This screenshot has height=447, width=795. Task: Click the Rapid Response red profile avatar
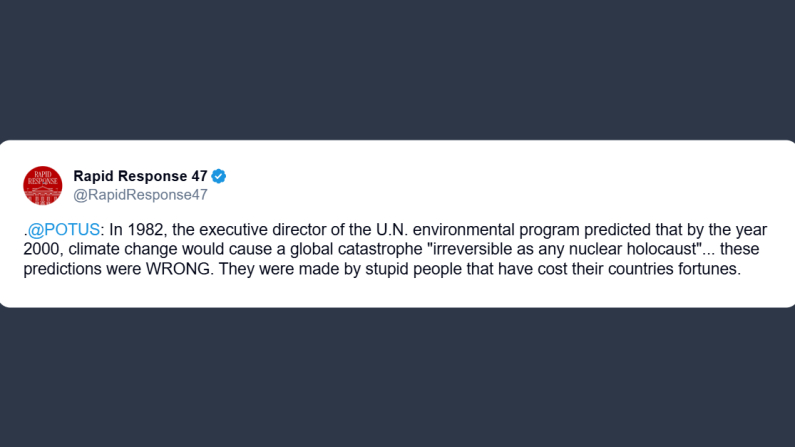pos(43,186)
